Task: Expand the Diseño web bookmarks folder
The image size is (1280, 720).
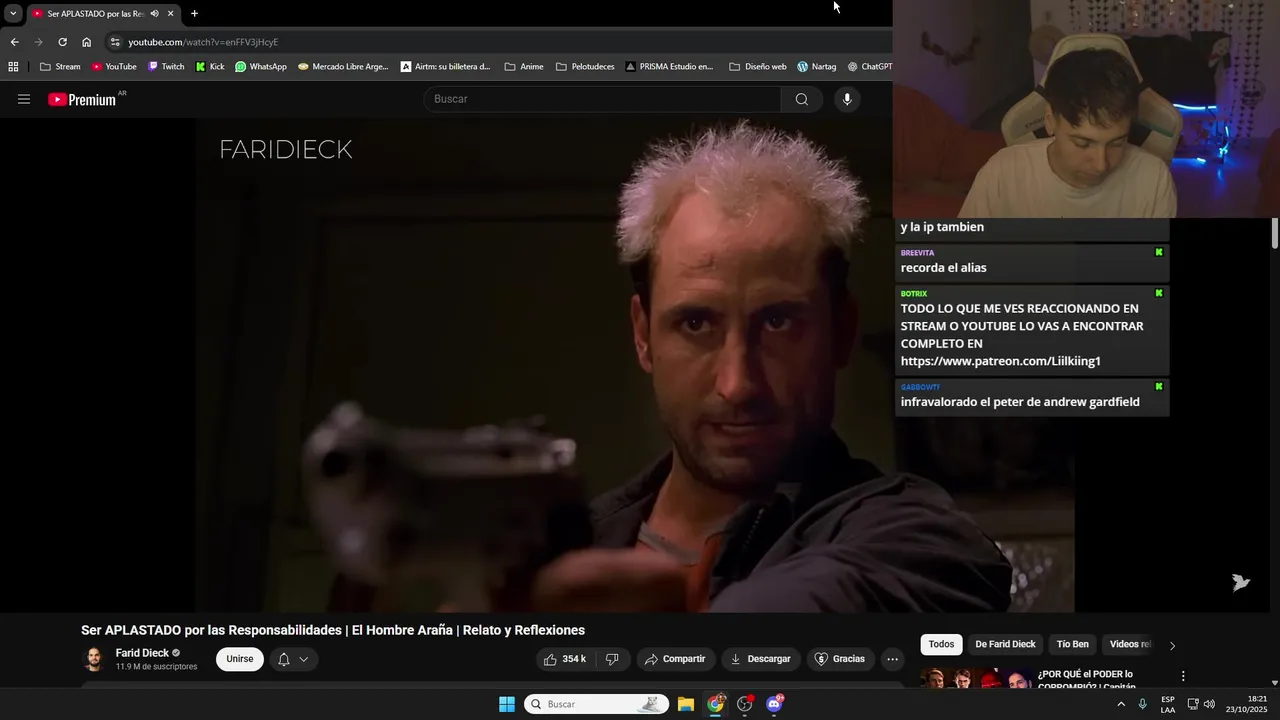Action: pos(758,67)
